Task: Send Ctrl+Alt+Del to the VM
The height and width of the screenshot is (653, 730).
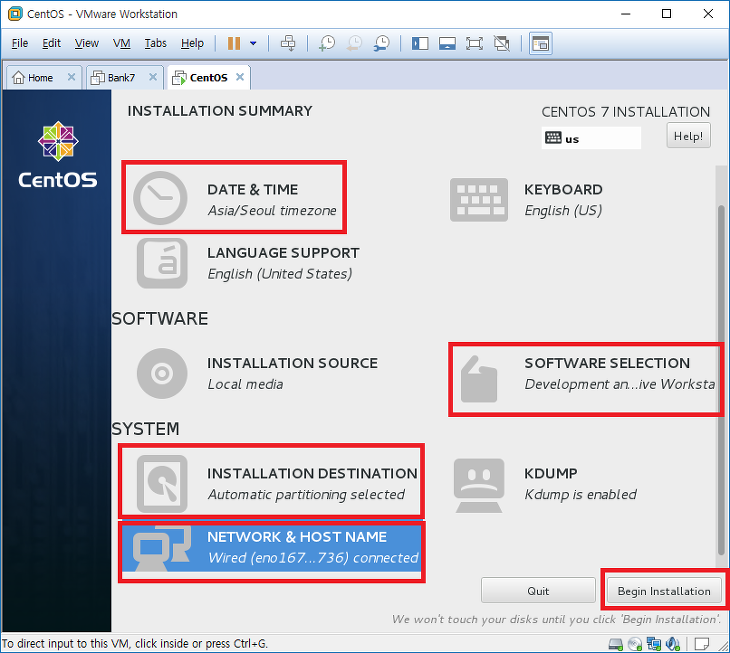Action: [x=288, y=43]
